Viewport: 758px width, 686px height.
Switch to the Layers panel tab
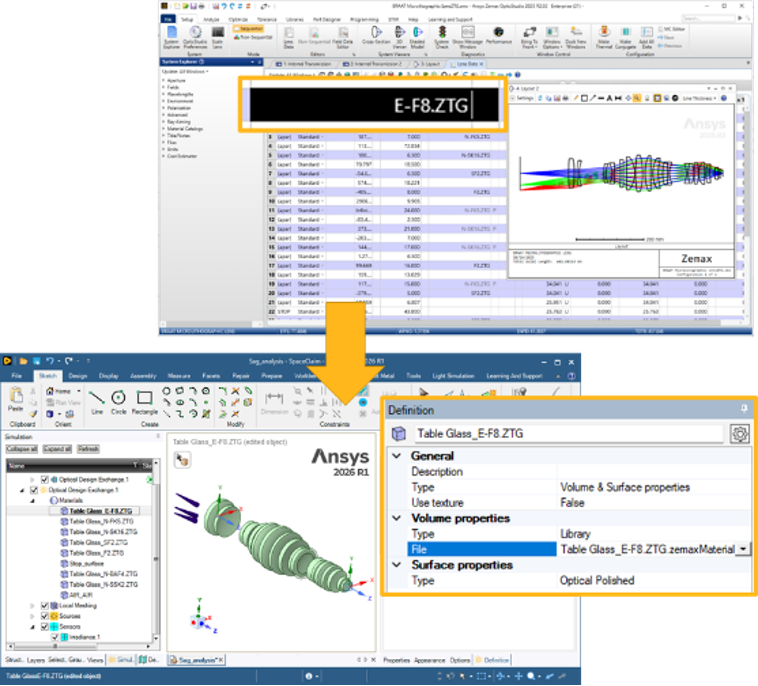36,660
